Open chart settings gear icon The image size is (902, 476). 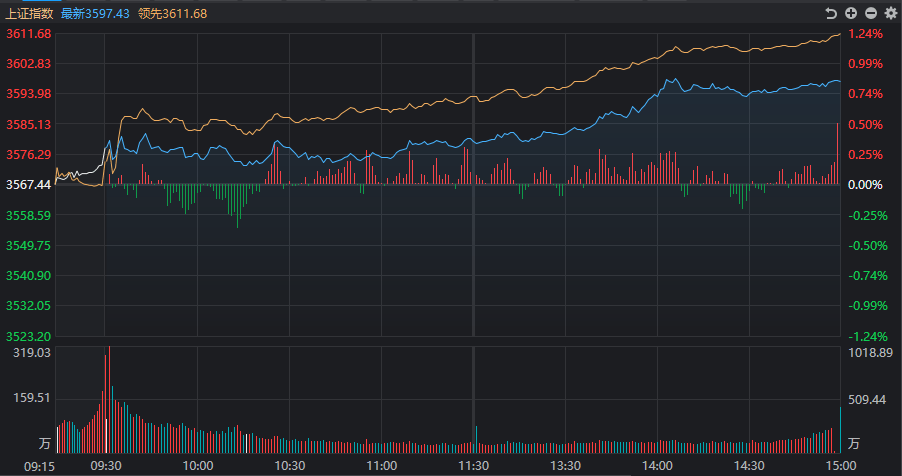pos(891,13)
